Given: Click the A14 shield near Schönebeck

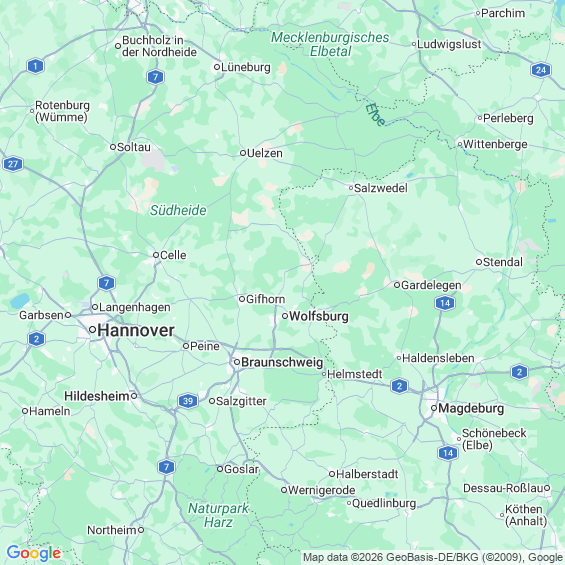Looking at the screenshot, I should coord(448,453).
